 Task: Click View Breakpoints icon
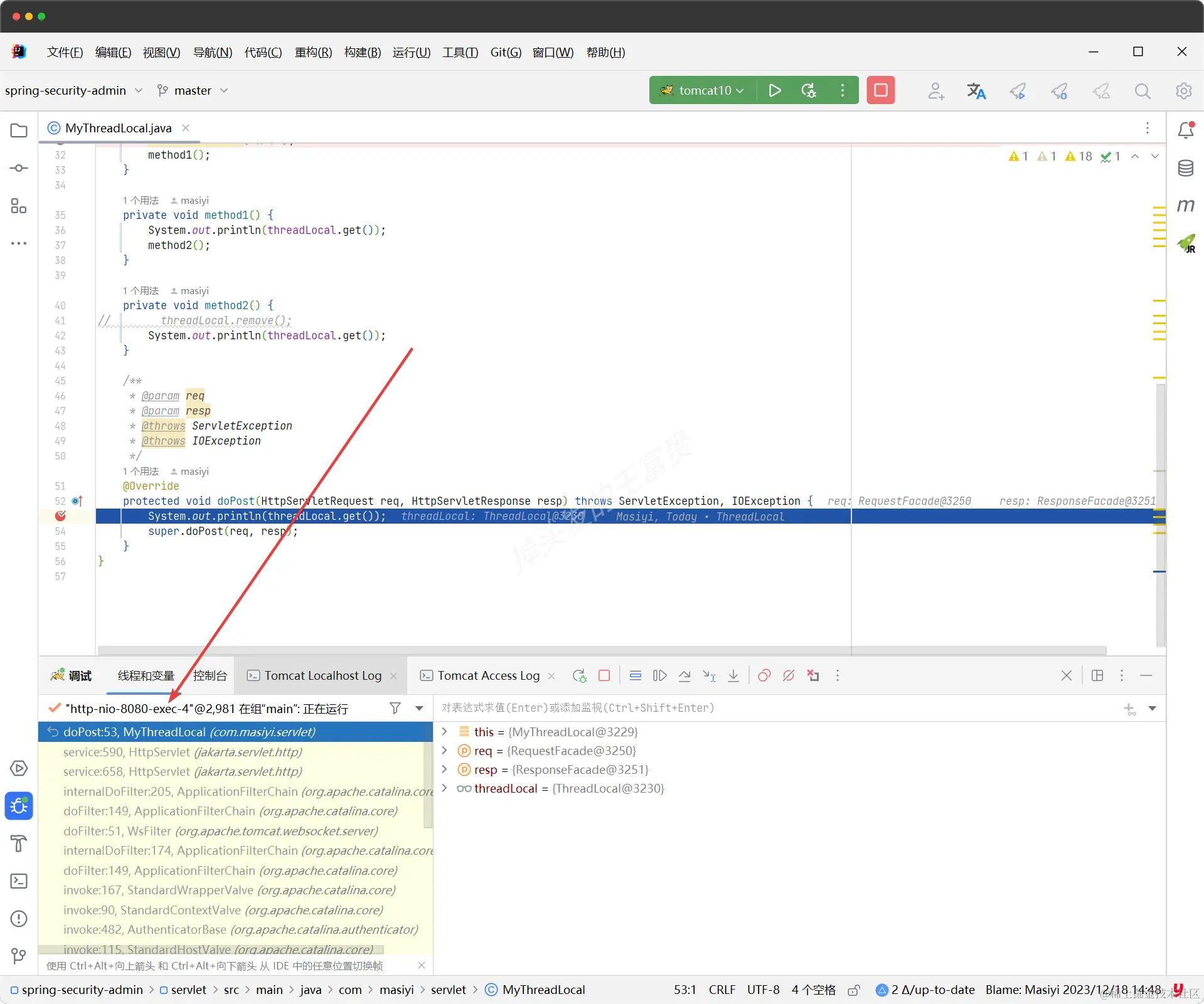[764, 675]
